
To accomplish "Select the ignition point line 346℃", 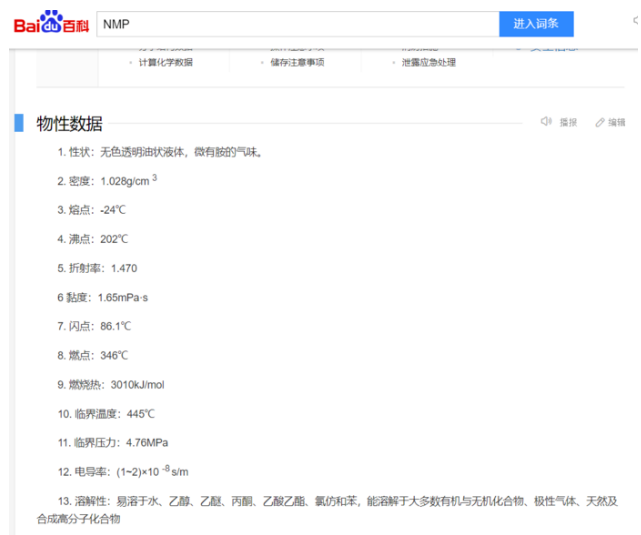I will tap(93, 356).
